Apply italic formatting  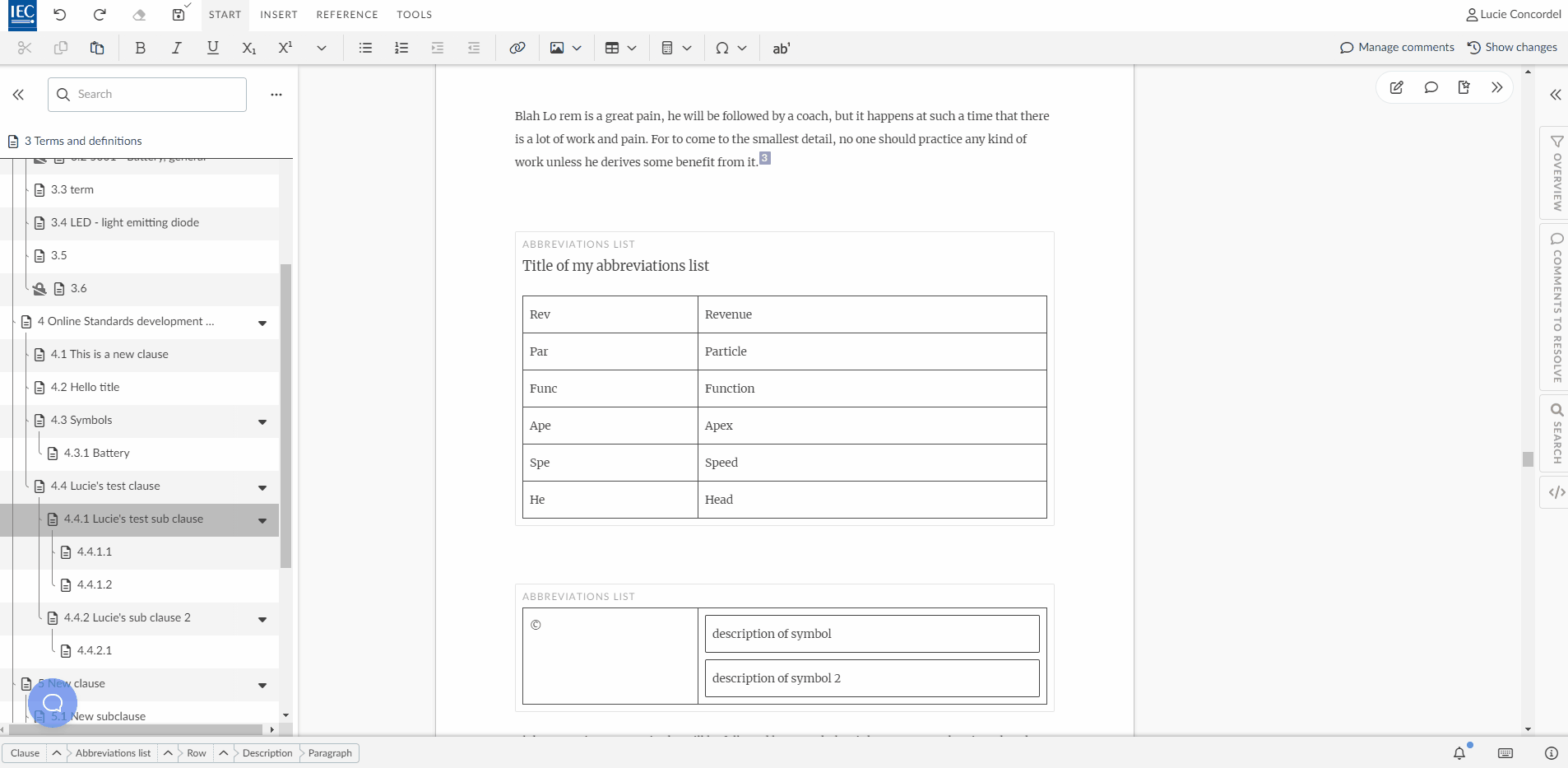[176, 48]
